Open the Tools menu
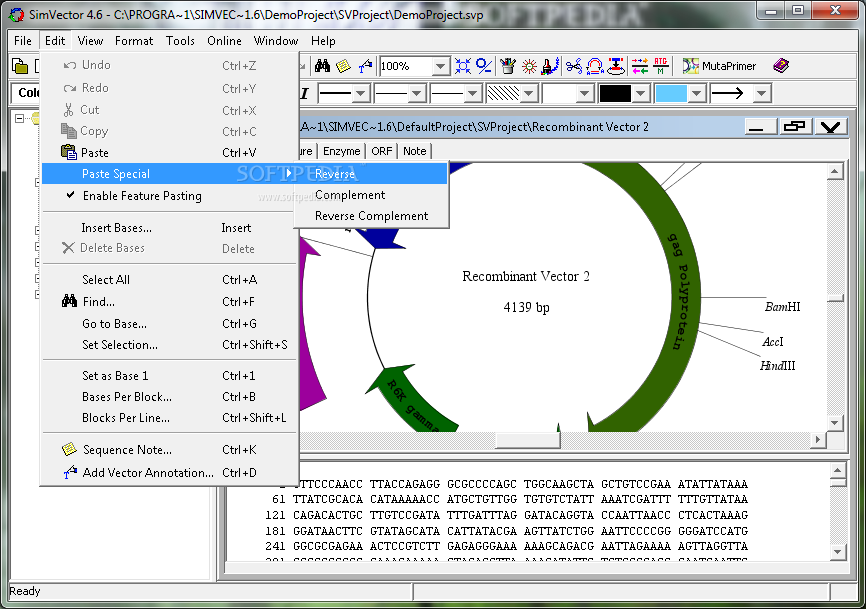This screenshot has height=609, width=866. pyautogui.click(x=180, y=41)
